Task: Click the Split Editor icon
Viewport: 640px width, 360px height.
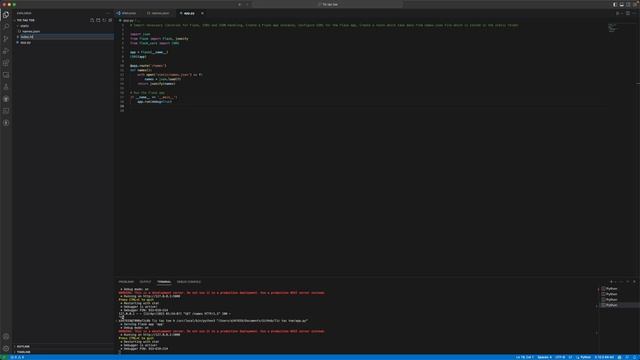Action: pos(628,13)
